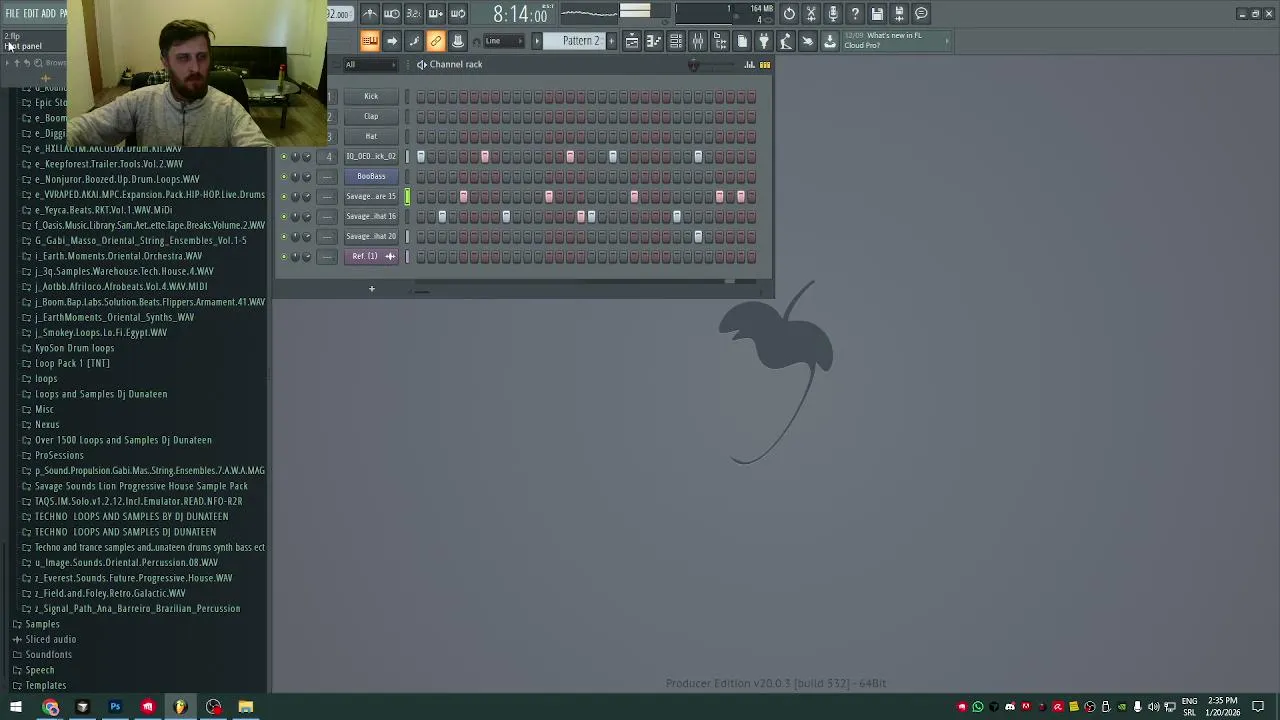The width and height of the screenshot is (1280, 720).
Task: Adjust Ref. (1) channel volume knob
Action: click(x=307, y=257)
